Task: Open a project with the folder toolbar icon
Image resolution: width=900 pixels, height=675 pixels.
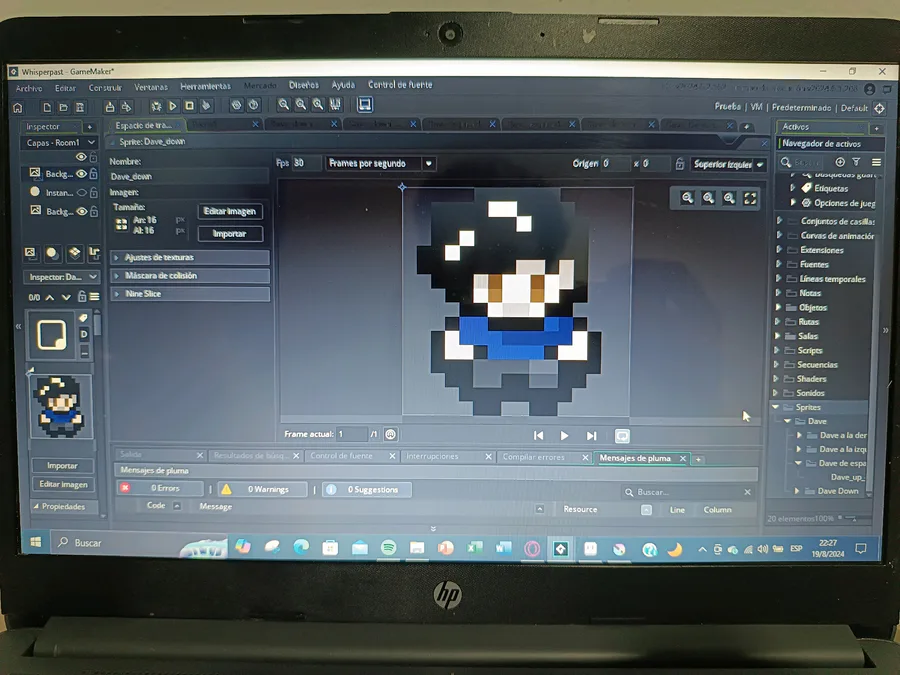Action: (64, 107)
